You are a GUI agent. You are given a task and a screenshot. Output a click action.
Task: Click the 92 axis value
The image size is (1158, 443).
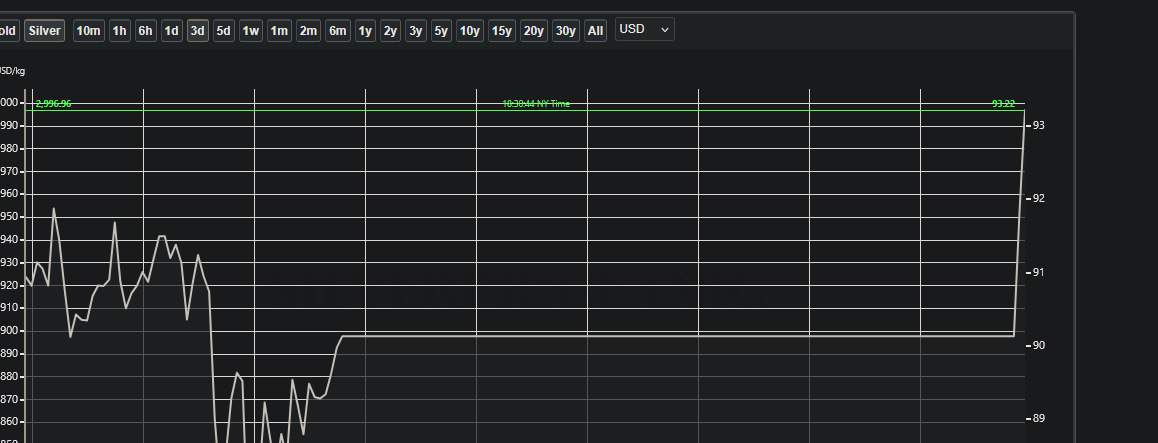click(1038, 199)
